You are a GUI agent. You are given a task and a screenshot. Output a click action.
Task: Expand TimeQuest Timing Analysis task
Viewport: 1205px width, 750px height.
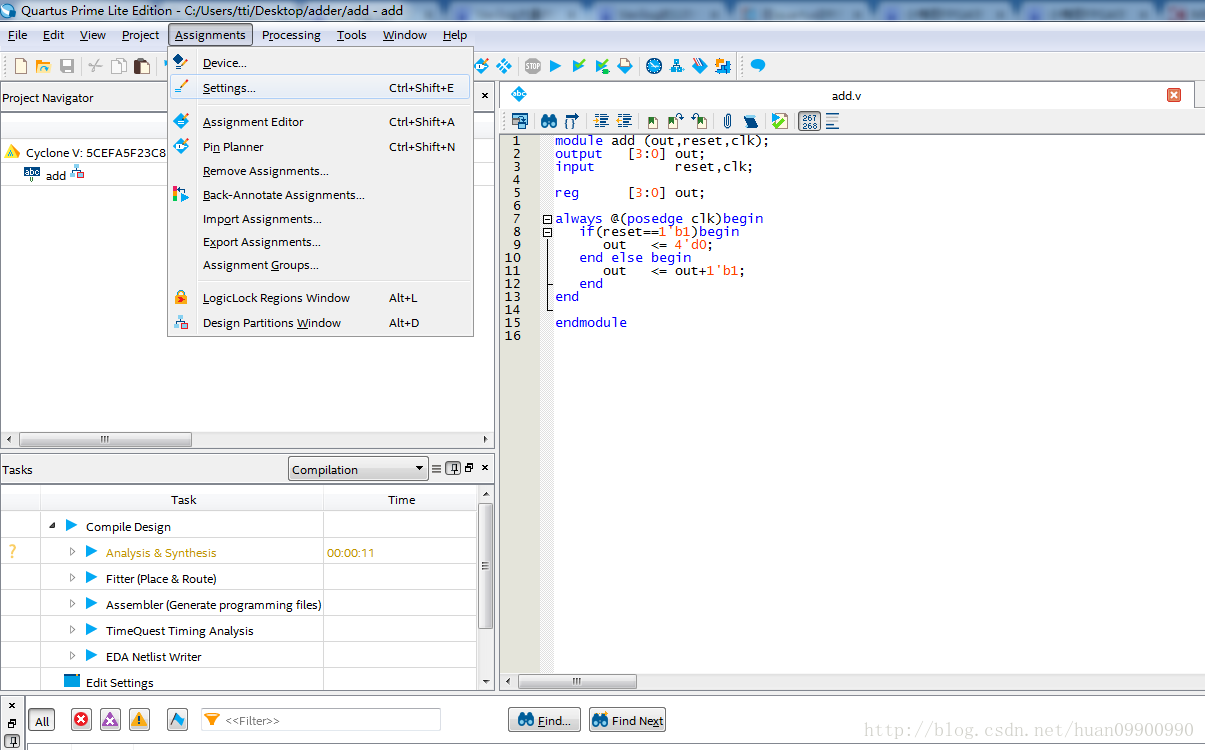point(72,630)
